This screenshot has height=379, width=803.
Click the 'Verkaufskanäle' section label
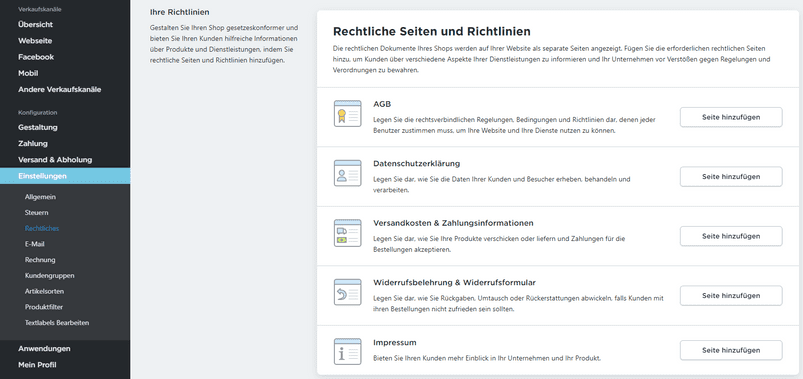pos(40,10)
